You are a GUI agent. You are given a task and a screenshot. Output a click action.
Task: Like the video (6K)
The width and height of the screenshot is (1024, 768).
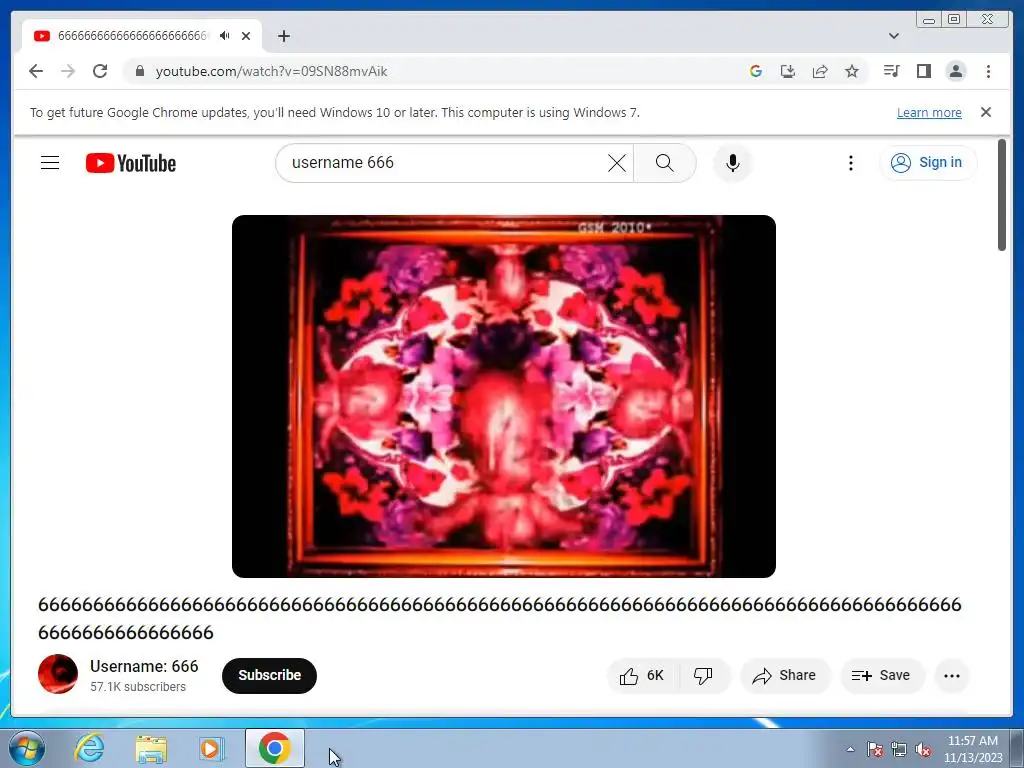click(643, 676)
